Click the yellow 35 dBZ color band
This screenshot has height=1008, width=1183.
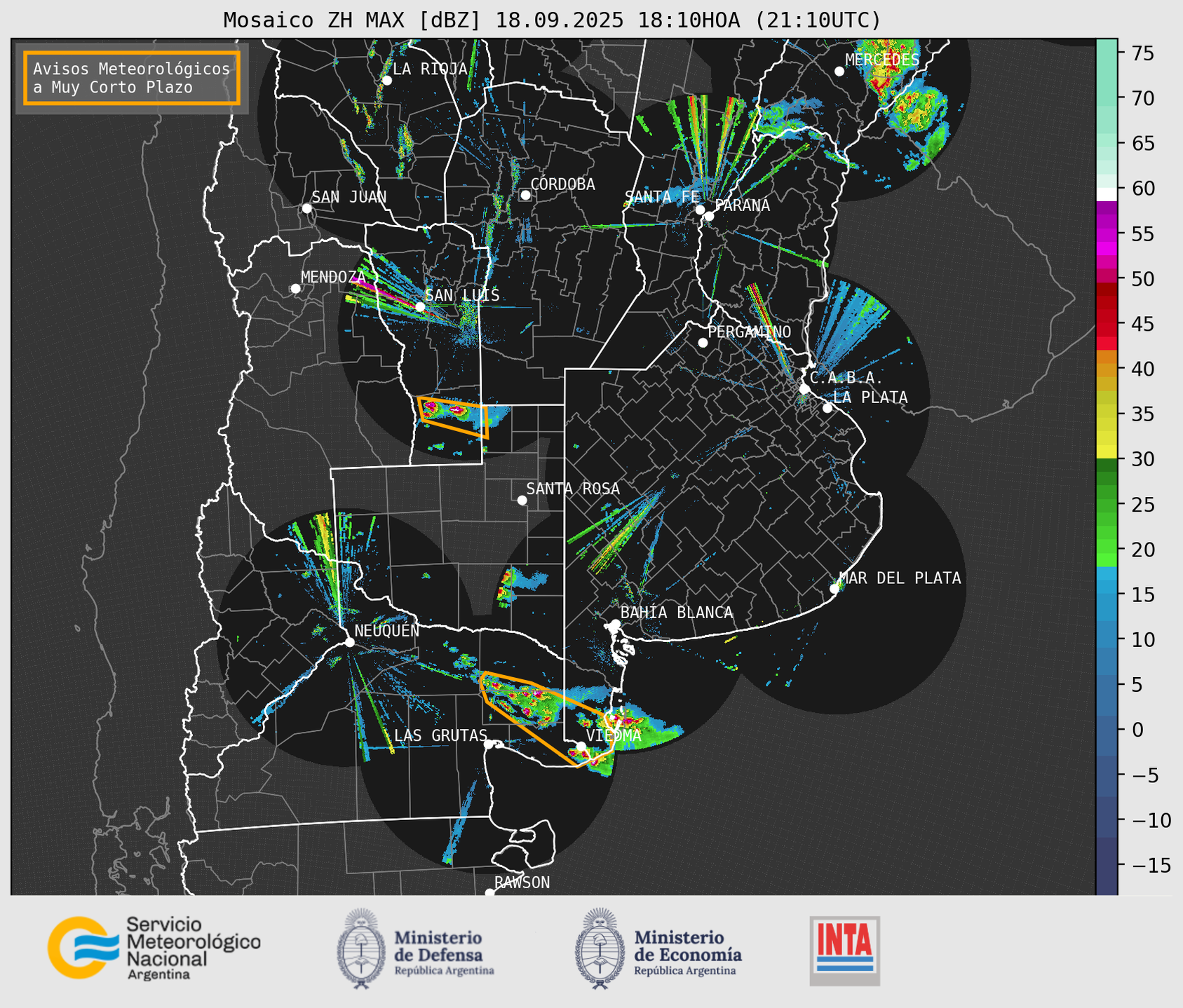coord(1107,414)
